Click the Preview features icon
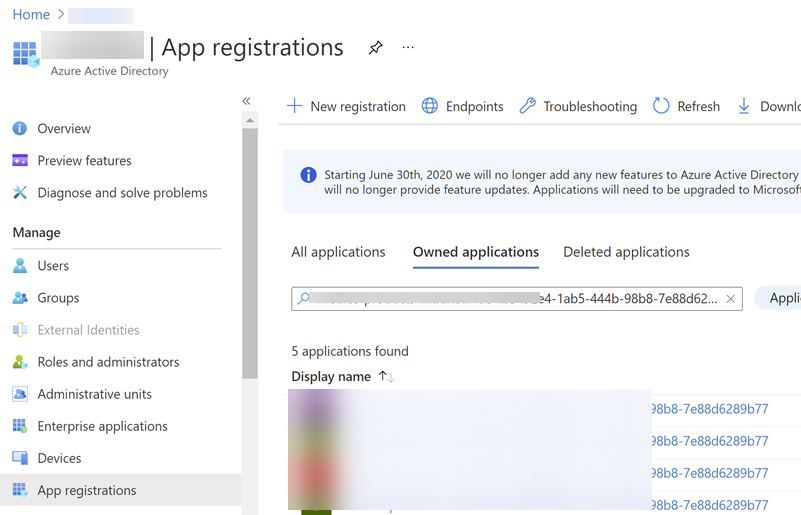 point(20,160)
